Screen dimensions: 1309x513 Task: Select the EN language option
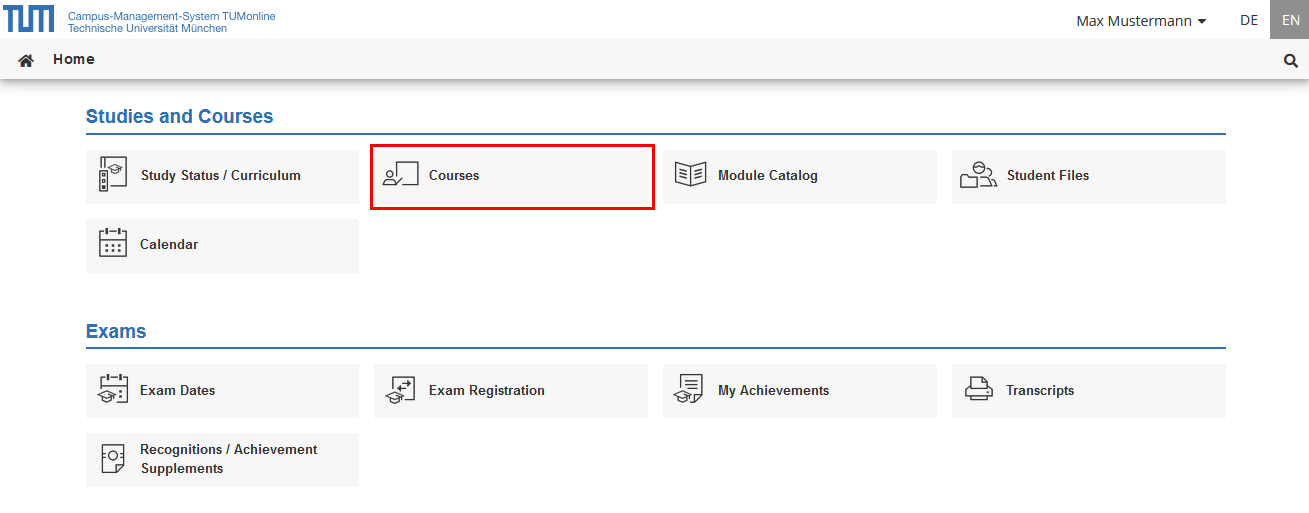tap(1290, 20)
